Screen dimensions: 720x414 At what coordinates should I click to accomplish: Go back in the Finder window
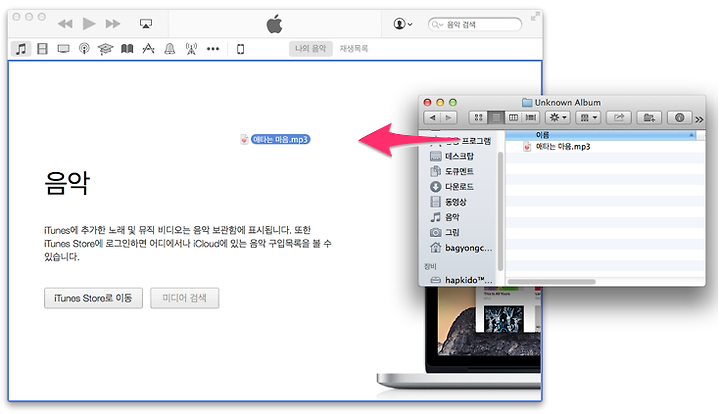[x=432, y=118]
